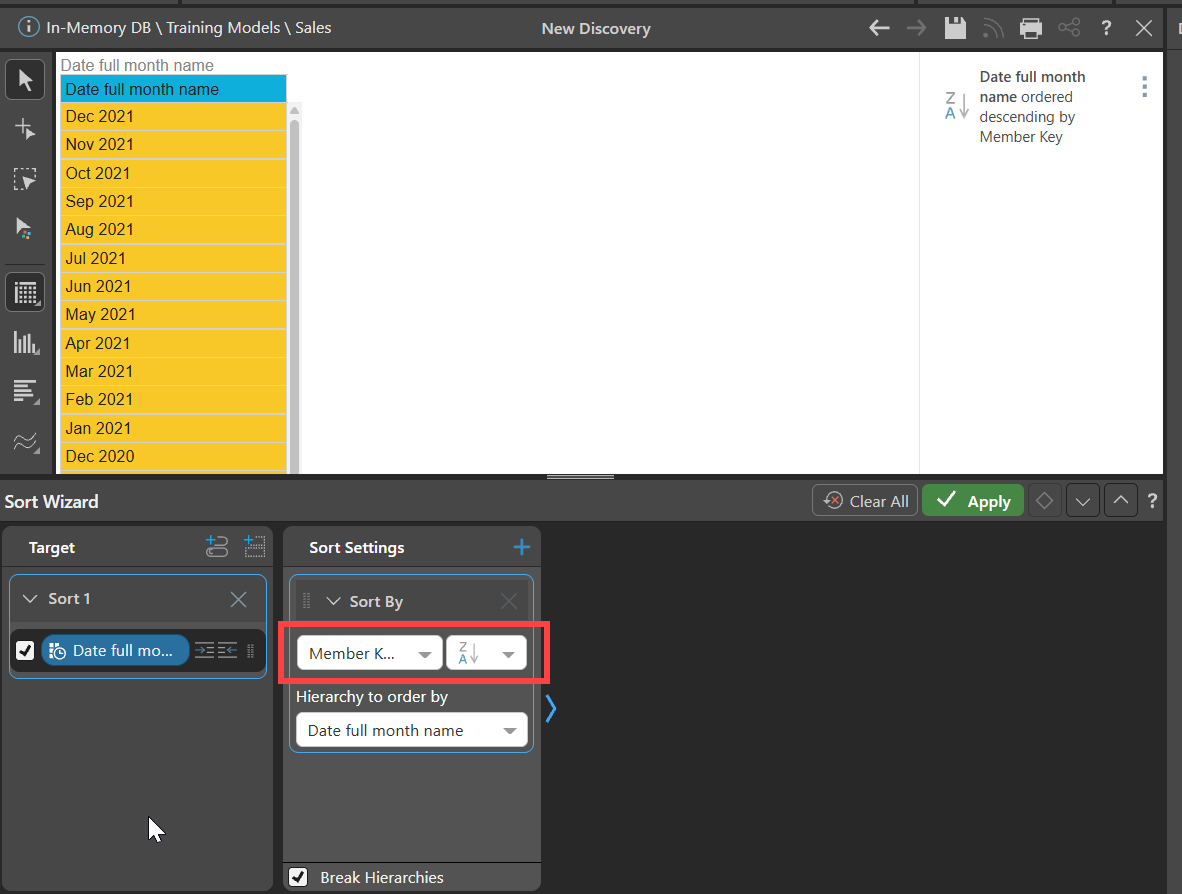The image size is (1182, 894).
Task: Click the green Apply button
Action: click(x=972, y=501)
